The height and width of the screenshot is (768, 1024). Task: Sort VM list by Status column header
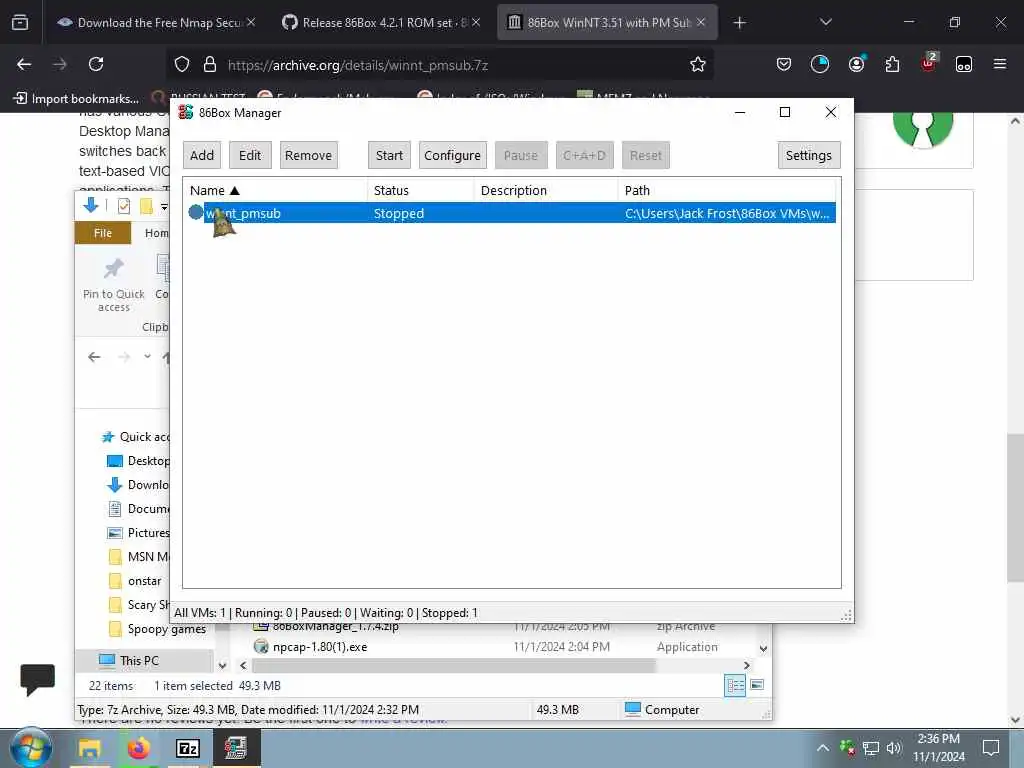[421, 191]
